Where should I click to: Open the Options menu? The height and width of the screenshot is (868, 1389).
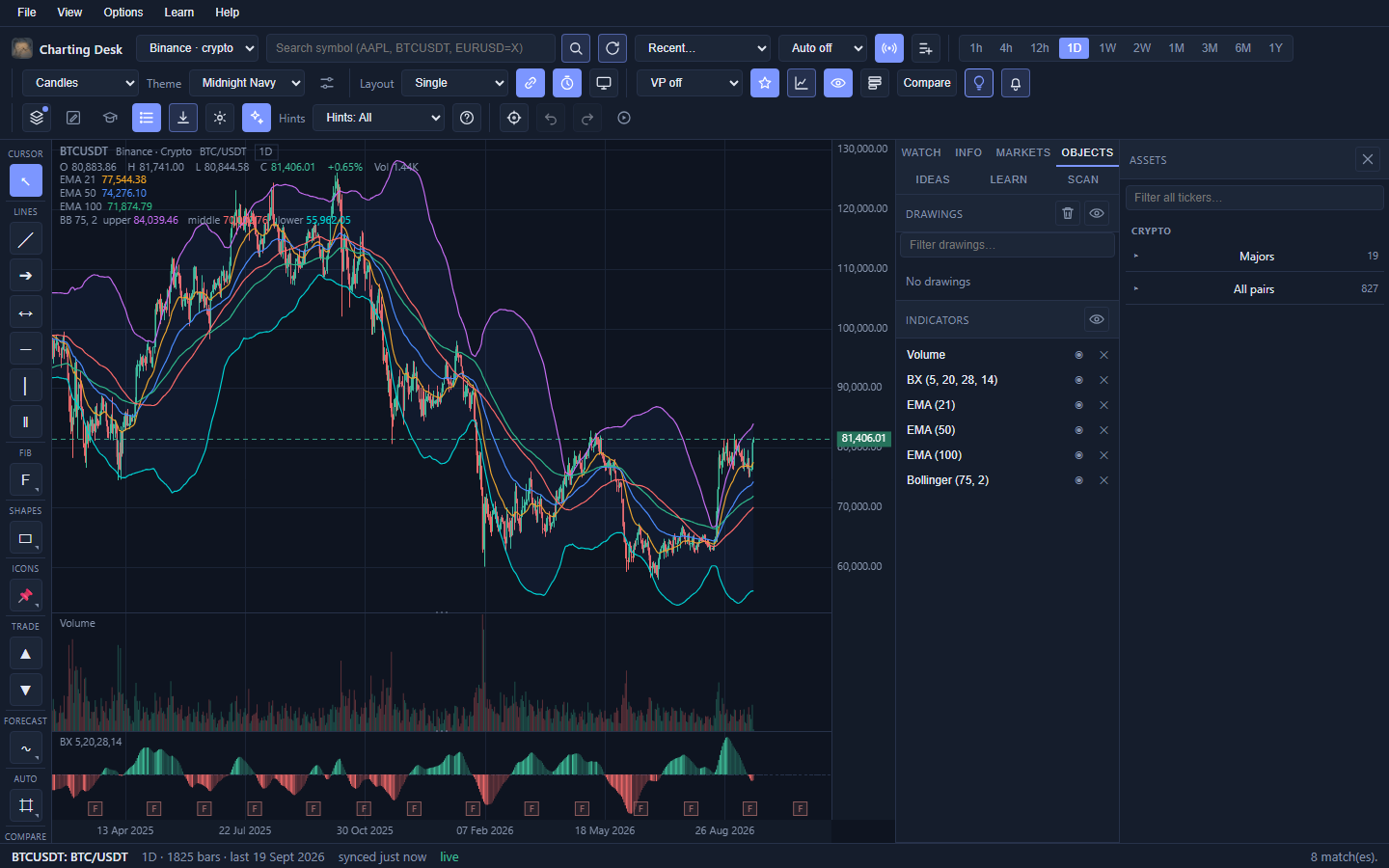(123, 13)
